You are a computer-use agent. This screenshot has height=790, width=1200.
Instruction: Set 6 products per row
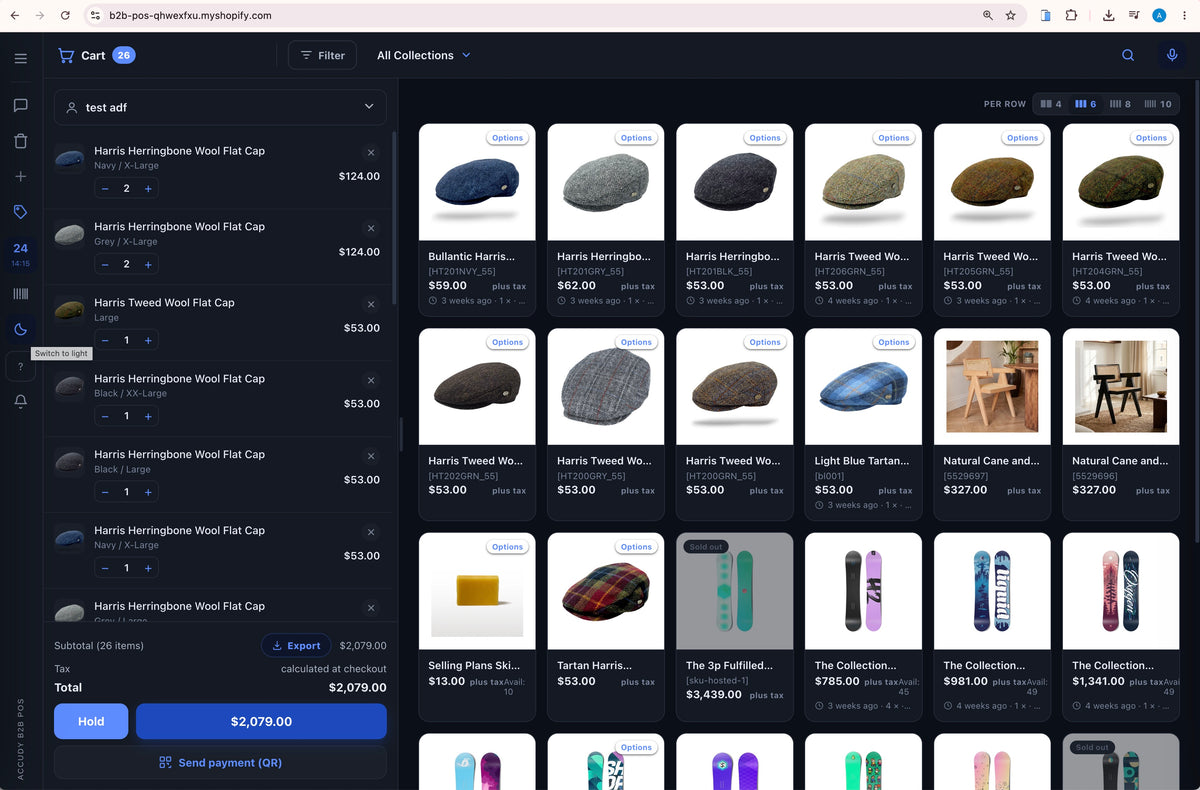pyautogui.click(x=1086, y=104)
